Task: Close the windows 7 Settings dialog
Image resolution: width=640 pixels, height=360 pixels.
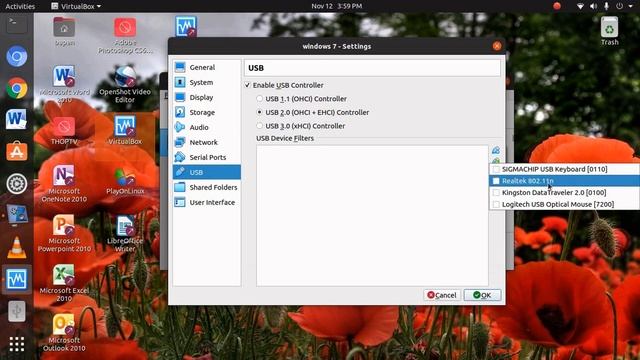Action: coord(497,46)
